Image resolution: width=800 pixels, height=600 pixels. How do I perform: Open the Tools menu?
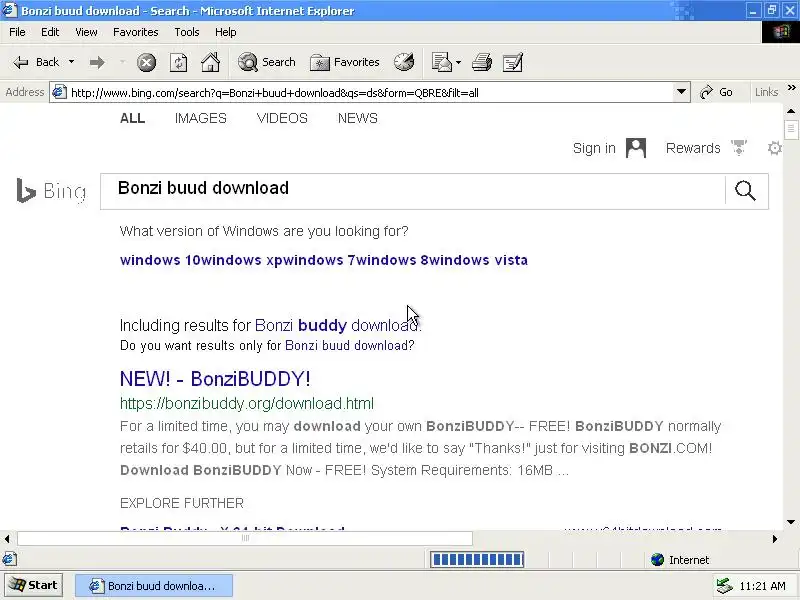[x=187, y=32]
